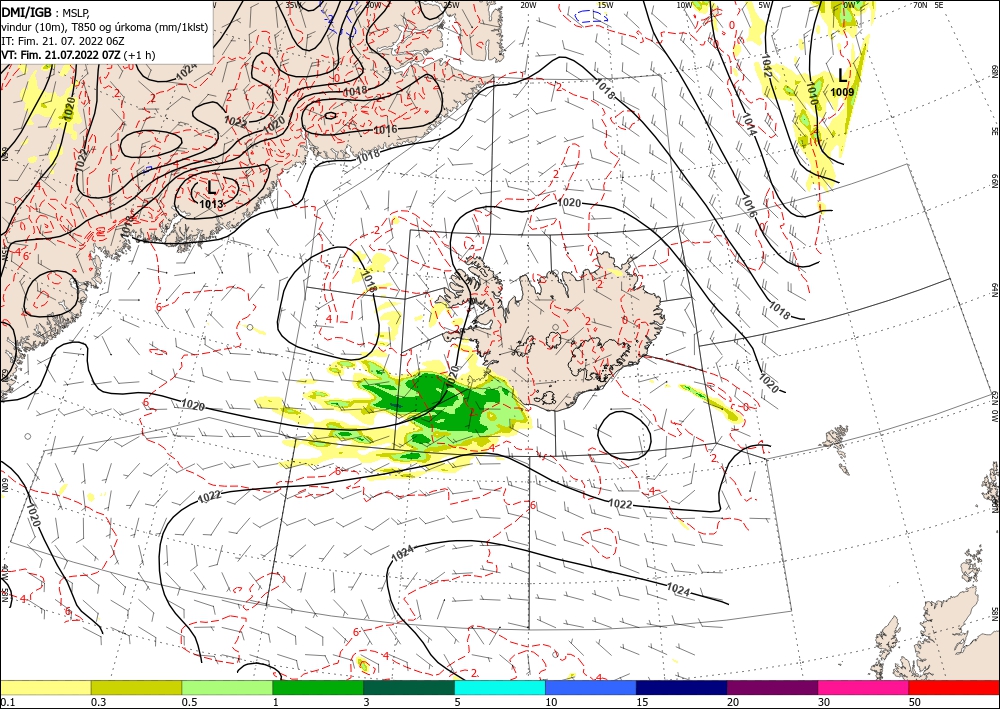Viewport: 1000px width, 709px height.
Task: Click the 'L' low marker over Greenland
Action: tap(212, 187)
